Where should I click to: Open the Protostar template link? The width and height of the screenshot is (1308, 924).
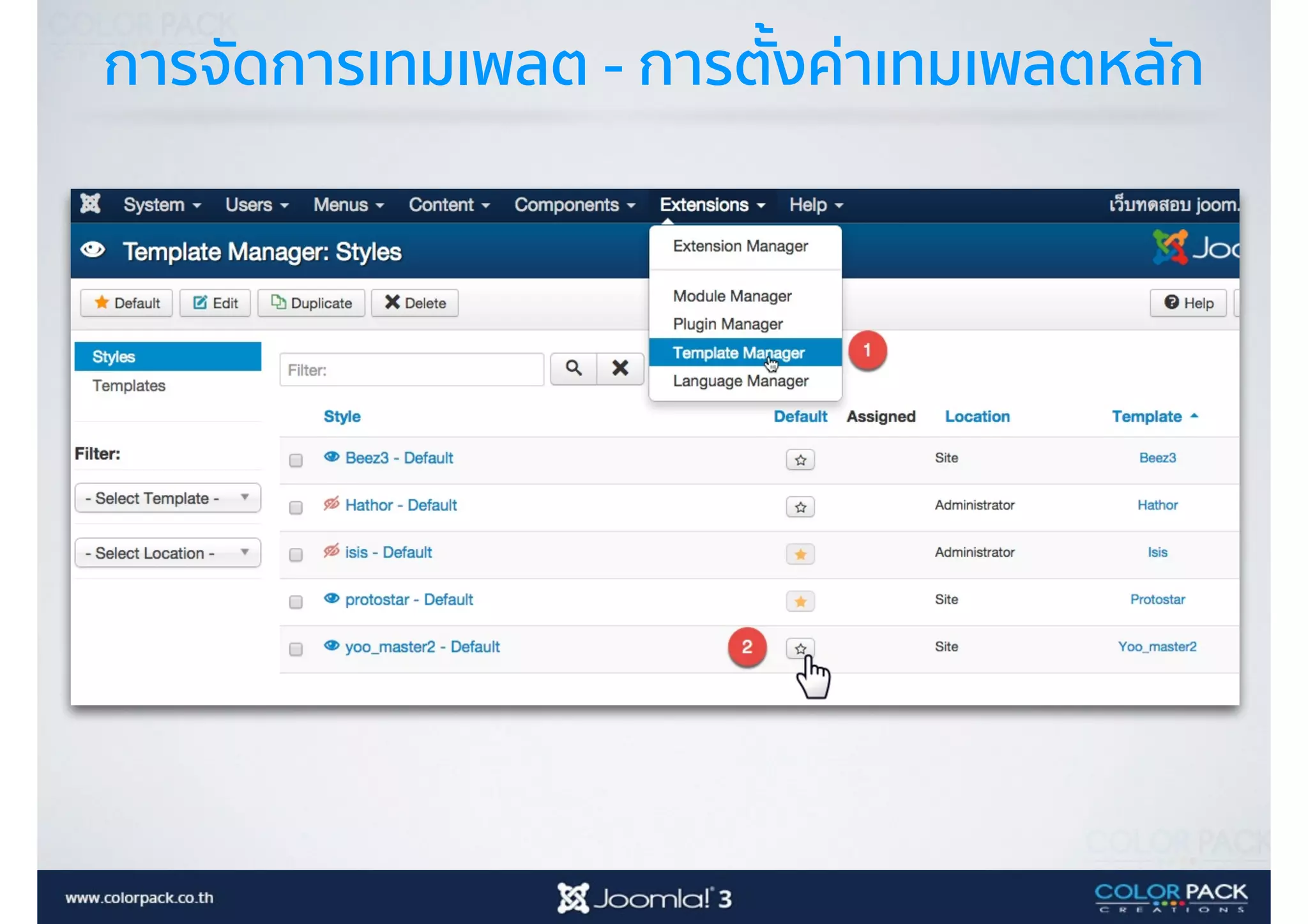tap(1157, 600)
